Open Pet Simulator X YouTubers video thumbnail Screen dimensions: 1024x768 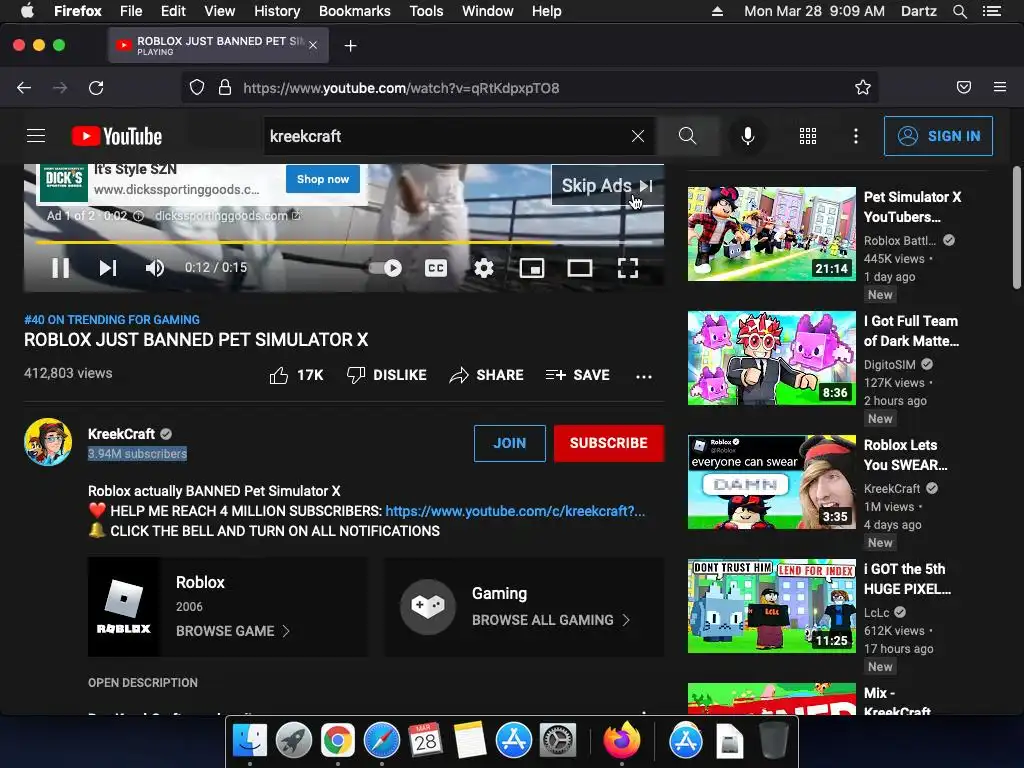[772, 234]
